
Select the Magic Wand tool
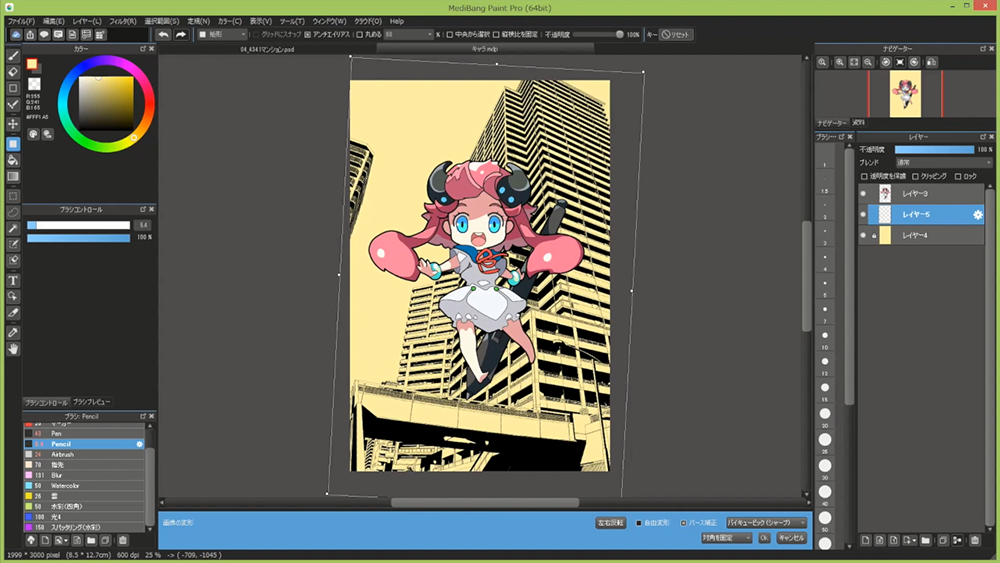point(13,228)
